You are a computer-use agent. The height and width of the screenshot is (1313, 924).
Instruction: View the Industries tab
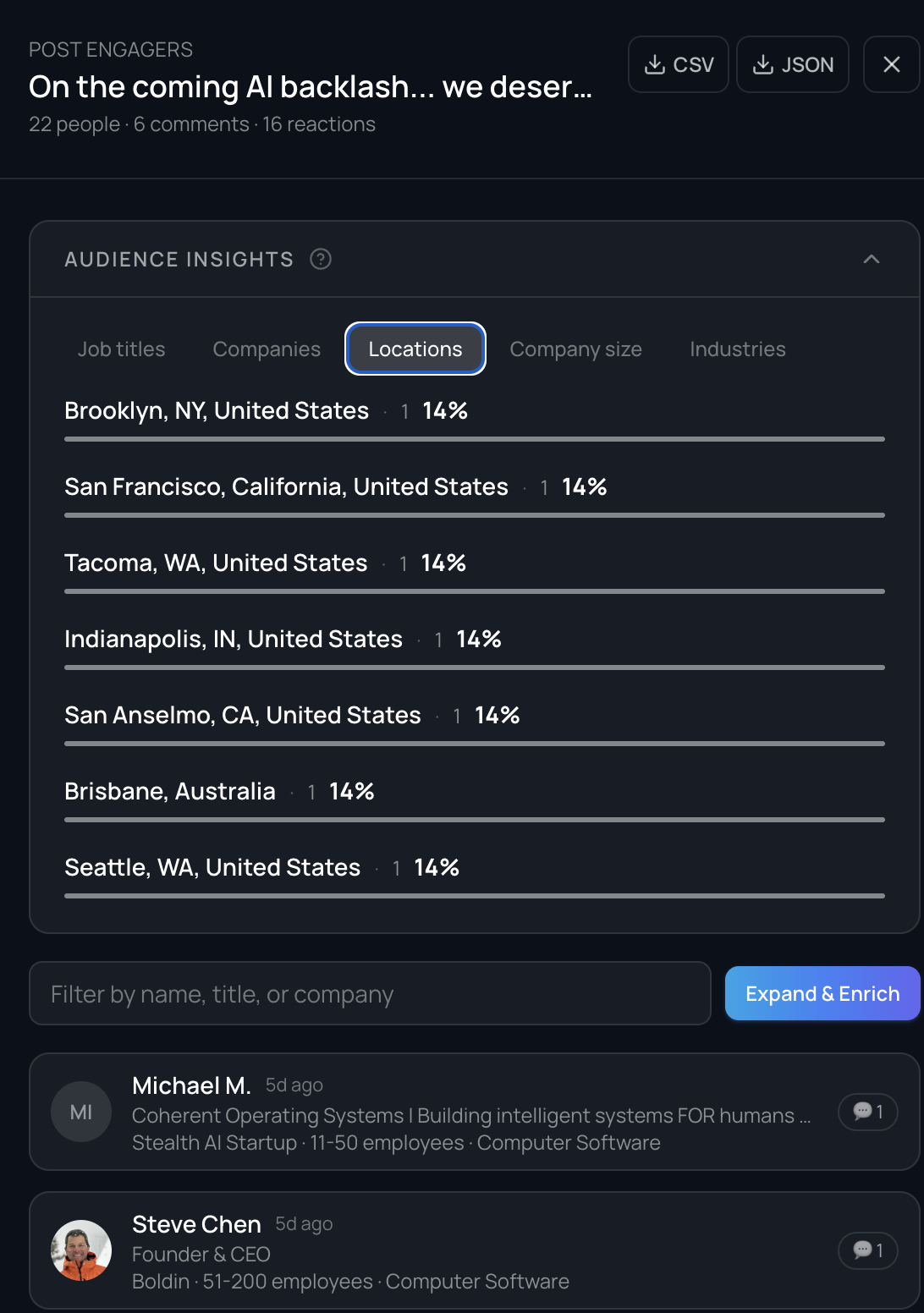click(x=737, y=349)
